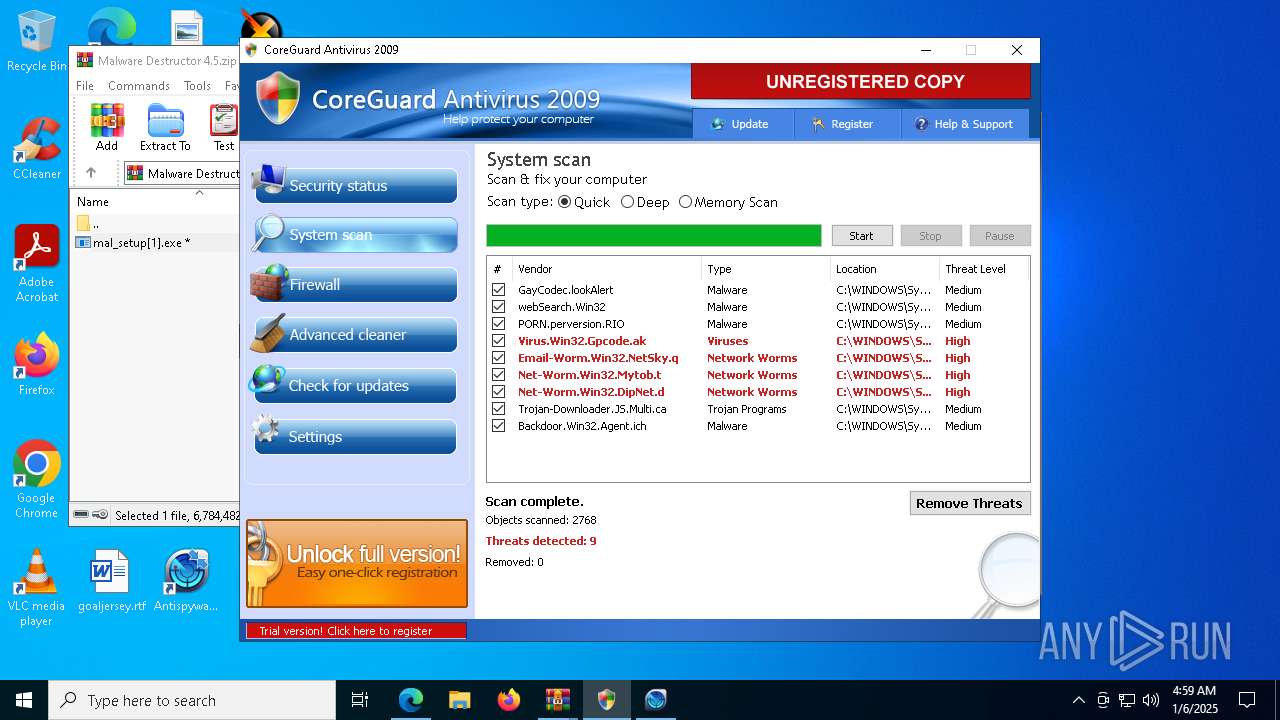Click the Threats detected: 9 text
Viewport: 1280px width, 720px height.
point(541,541)
